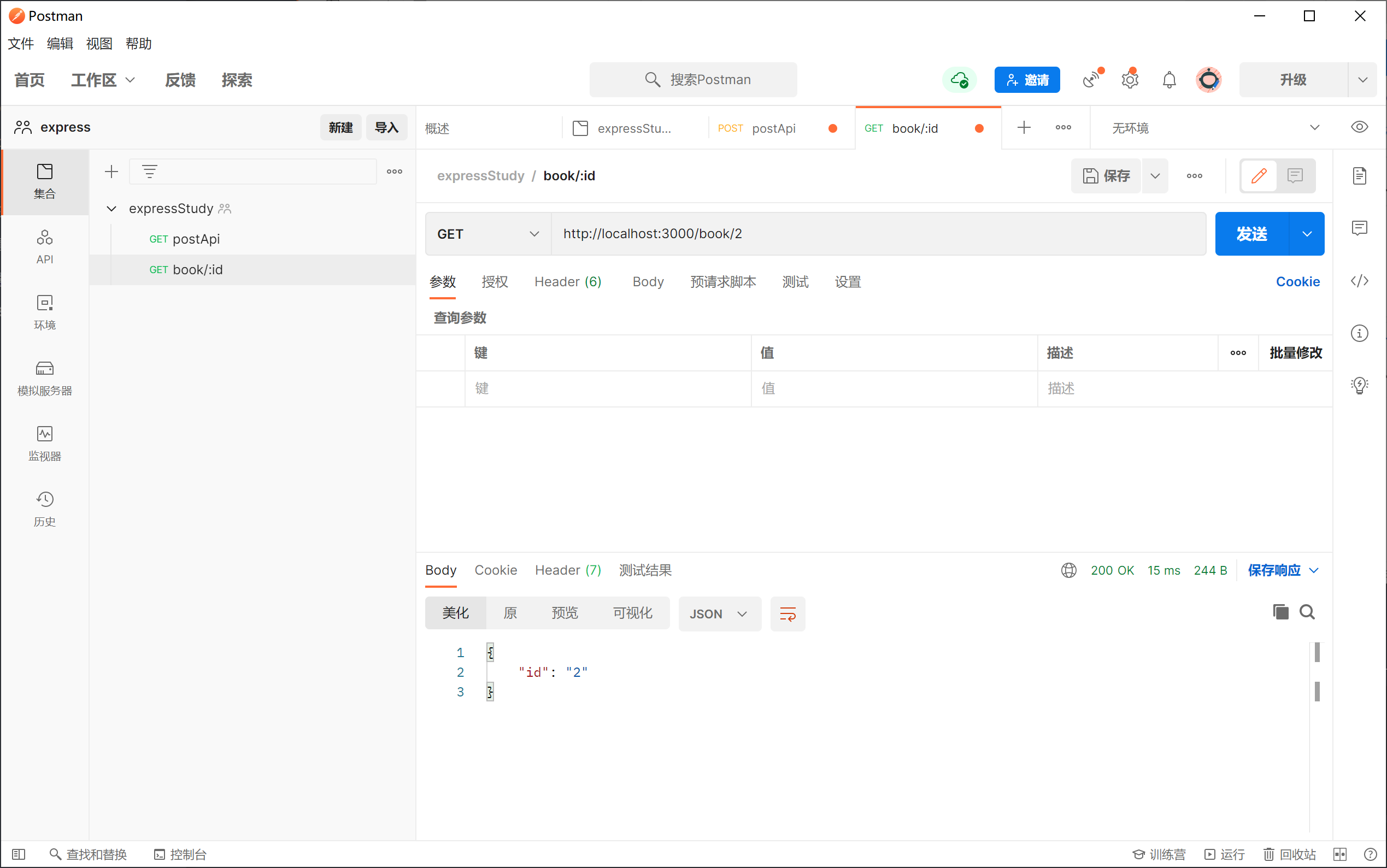Select the POST postApi tab
This screenshot has width=1387, height=868.
coord(781,128)
